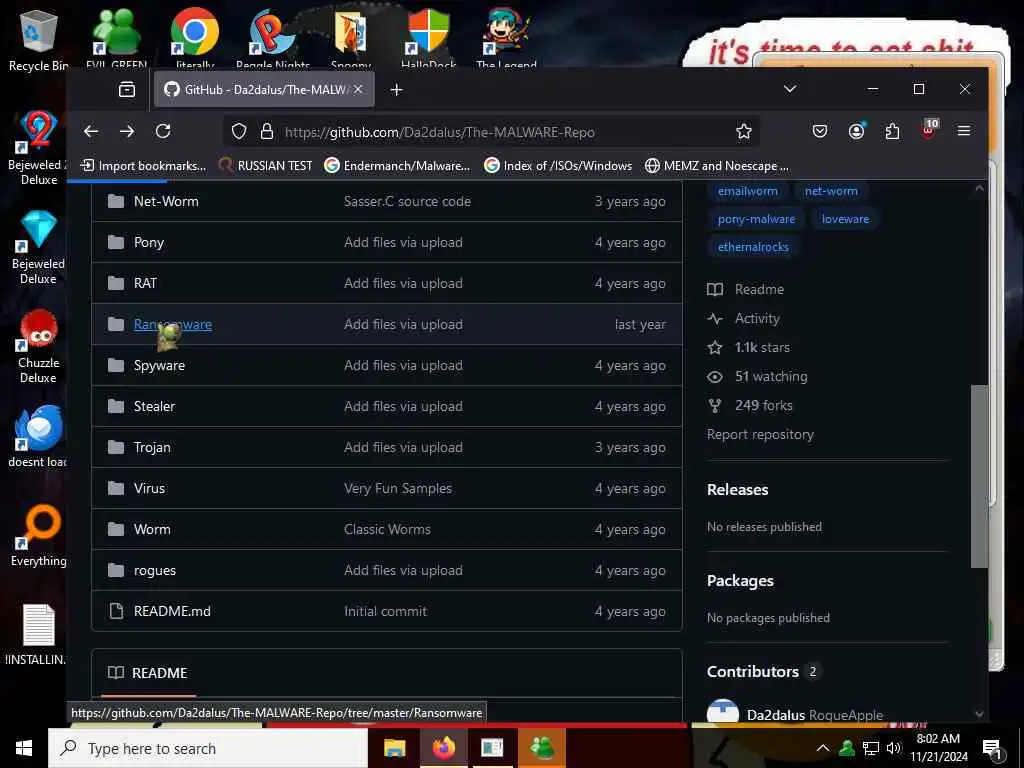This screenshot has width=1024, height=768.
Task: Select the GitHub - Da2dalus/The-MALW tab
Action: [x=264, y=89]
